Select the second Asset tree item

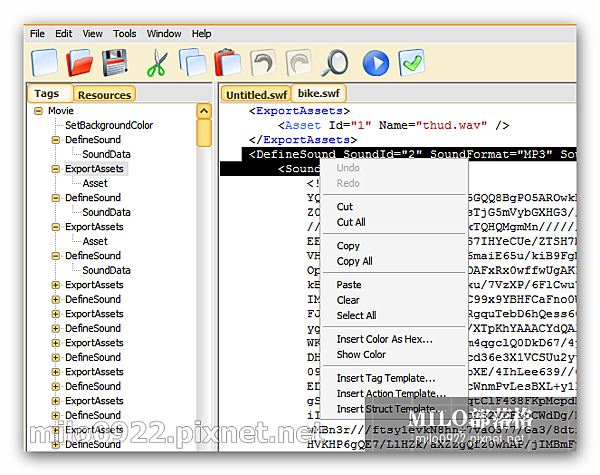(x=95, y=242)
